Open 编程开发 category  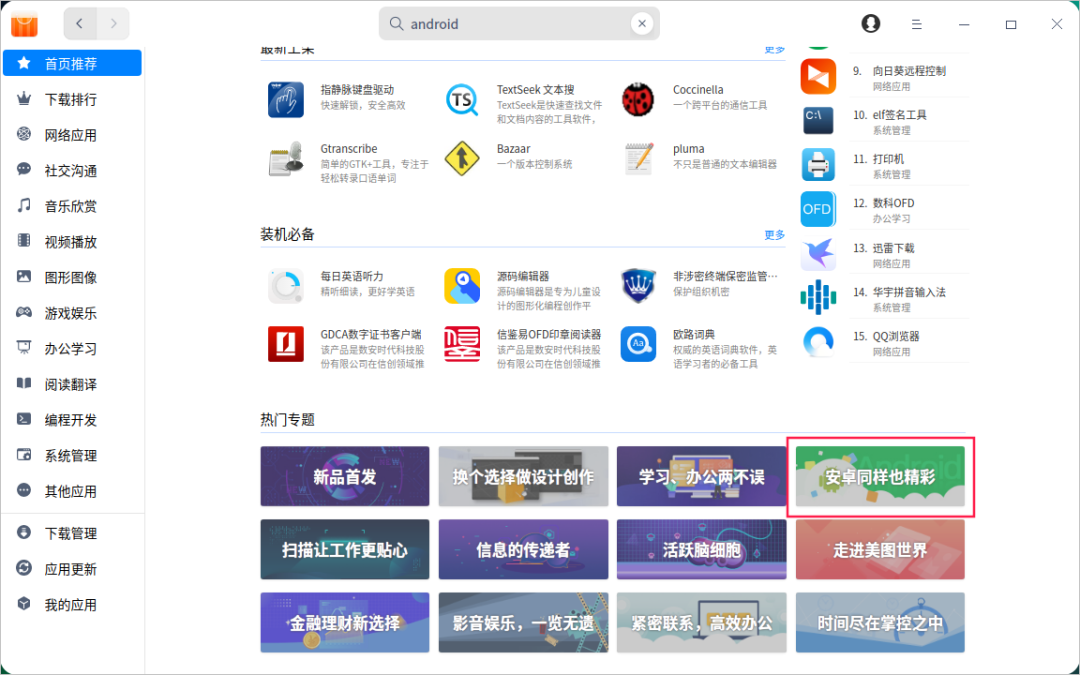click(x=72, y=420)
